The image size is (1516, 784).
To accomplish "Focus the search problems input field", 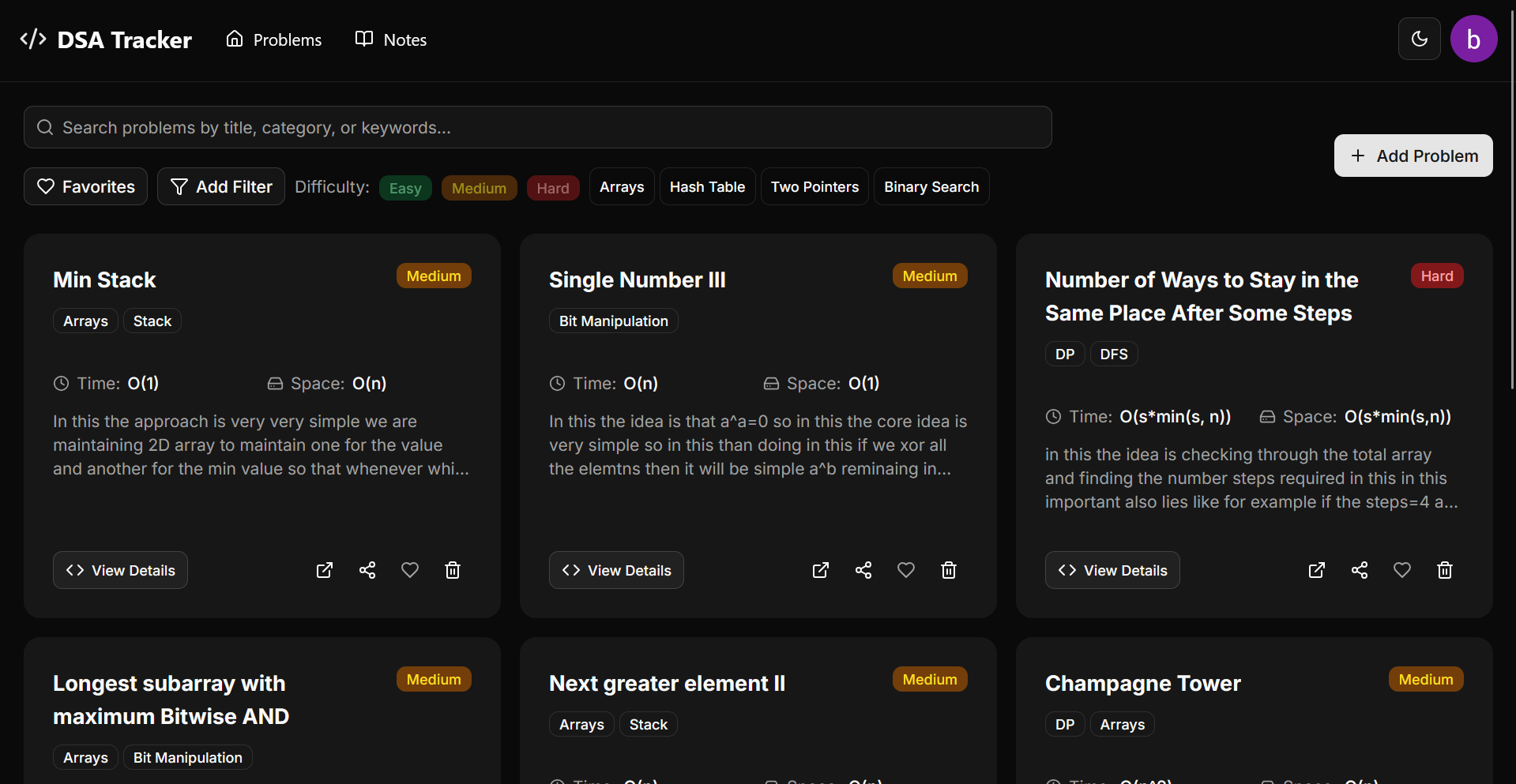I will pos(538,127).
